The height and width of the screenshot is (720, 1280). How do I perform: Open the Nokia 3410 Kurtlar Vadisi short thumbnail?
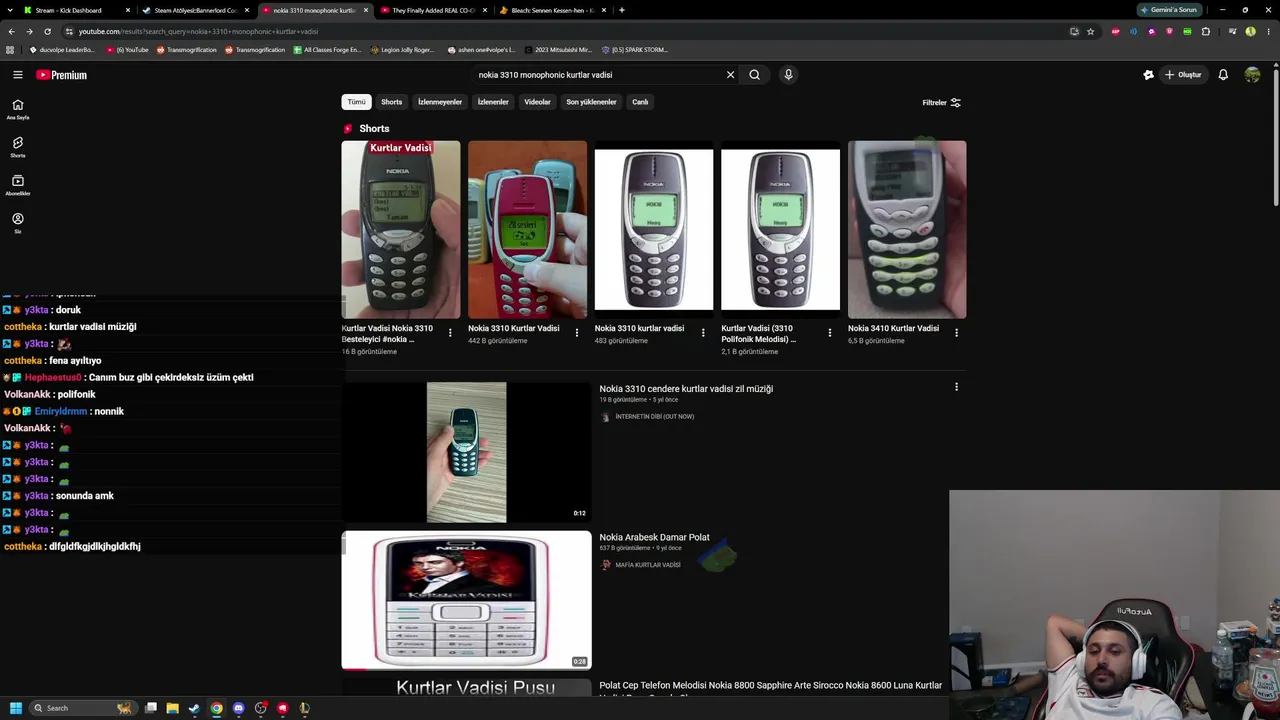pyautogui.click(x=907, y=229)
